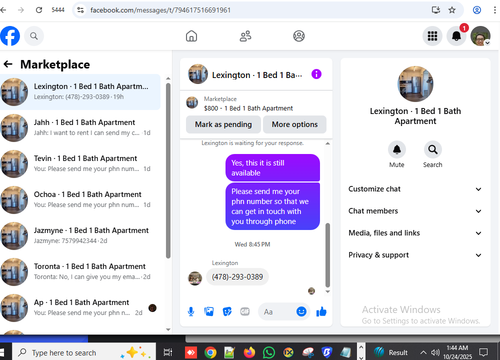
Task: Open Tevin 1 Bed 1 Bath conversation
Action: 80,164
